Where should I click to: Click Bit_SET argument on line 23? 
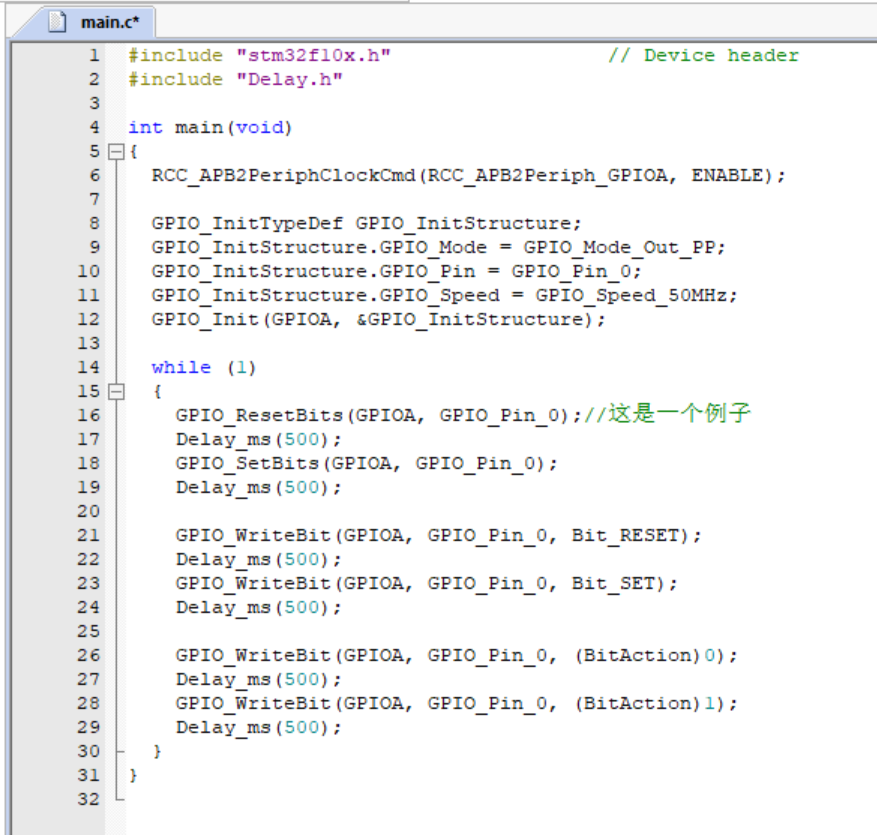tap(613, 584)
